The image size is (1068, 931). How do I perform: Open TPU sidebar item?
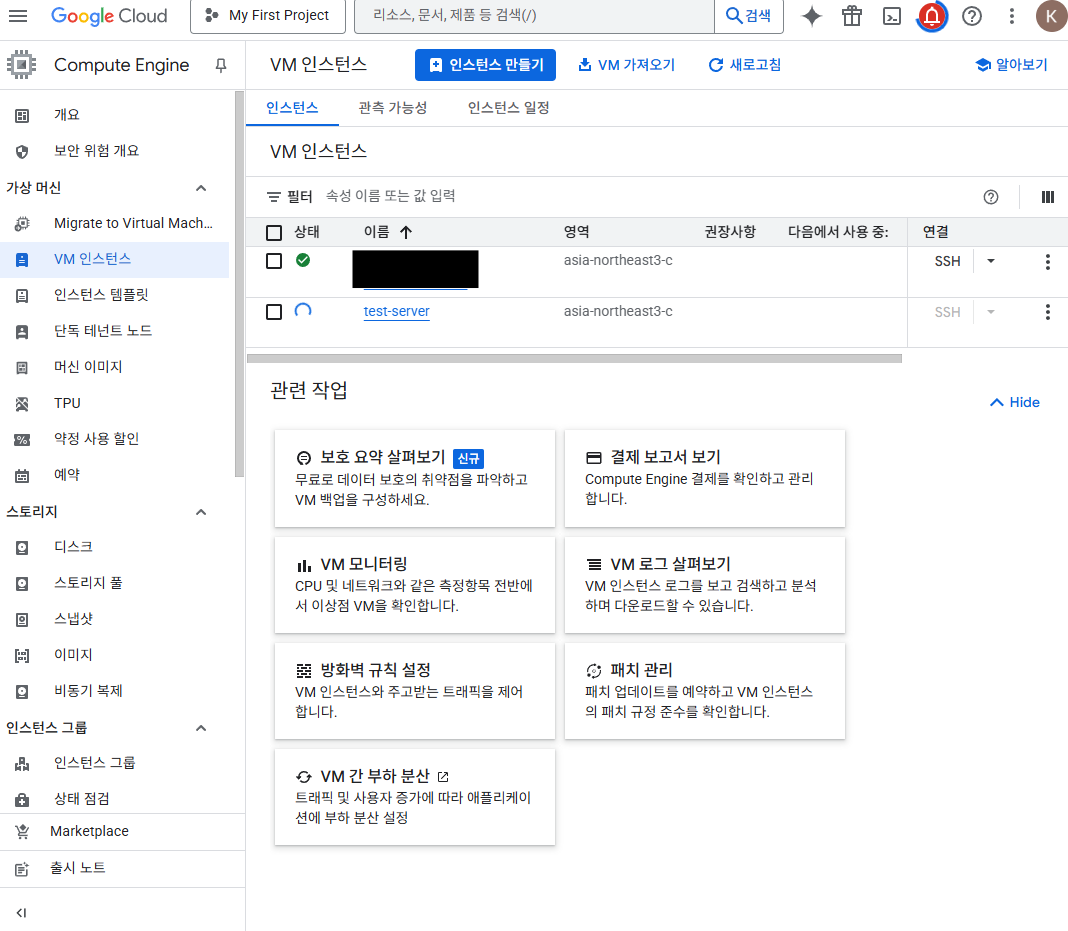114,403
